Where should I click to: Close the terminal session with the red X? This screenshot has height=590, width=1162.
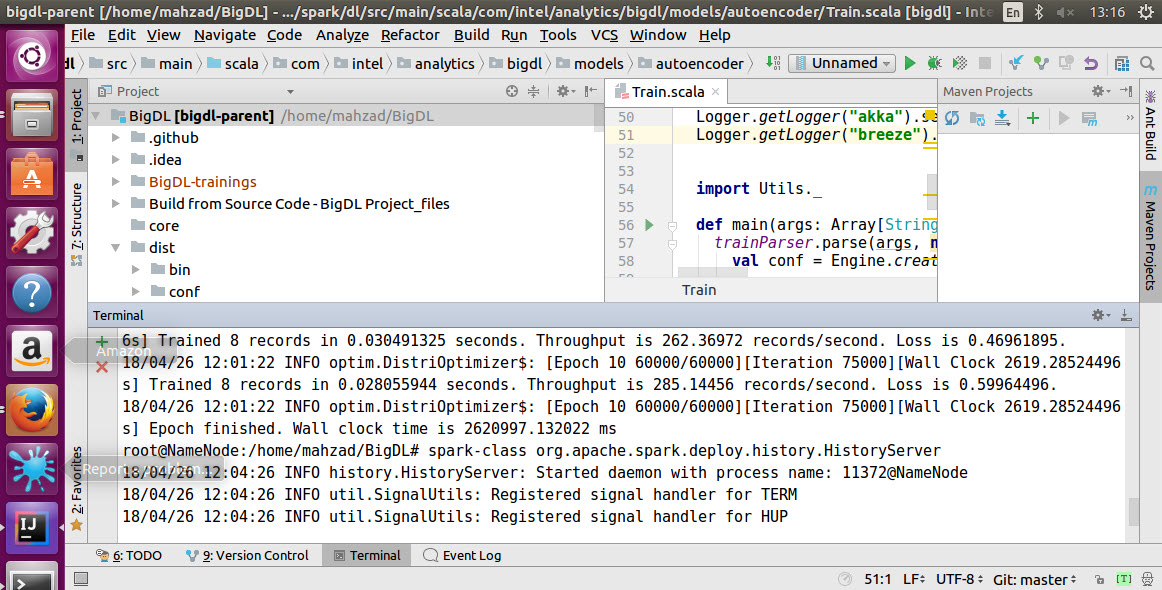[102, 367]
